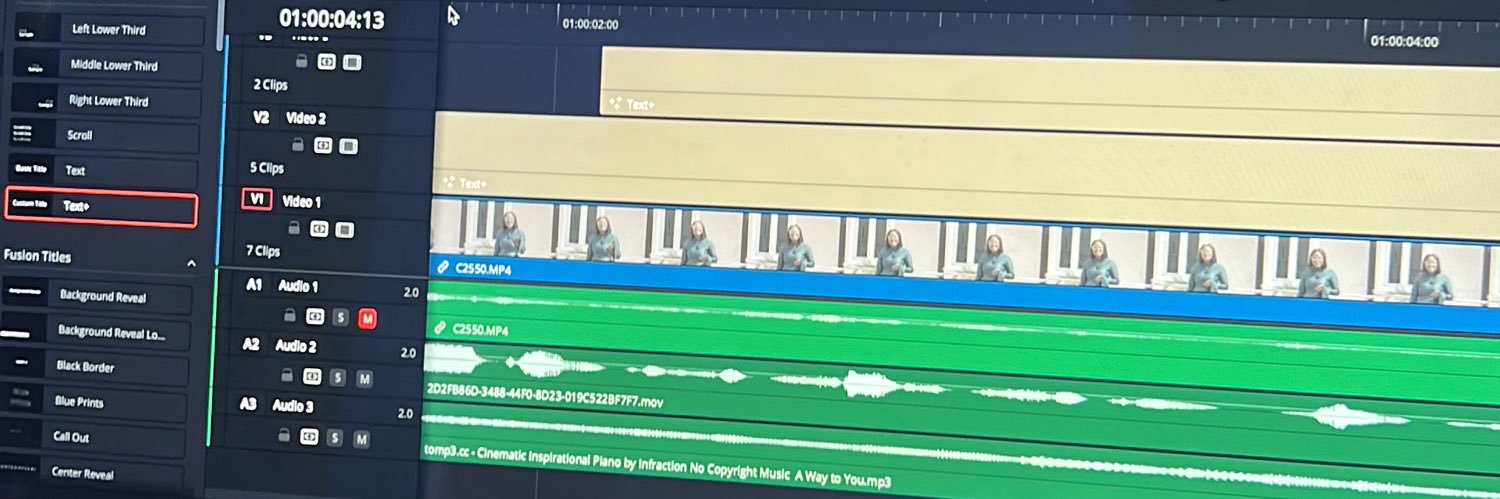Image resolution: width=1500 pixels, height=499 pixels.
Task: Lock the Video 2 track
Action: [298, 146]
